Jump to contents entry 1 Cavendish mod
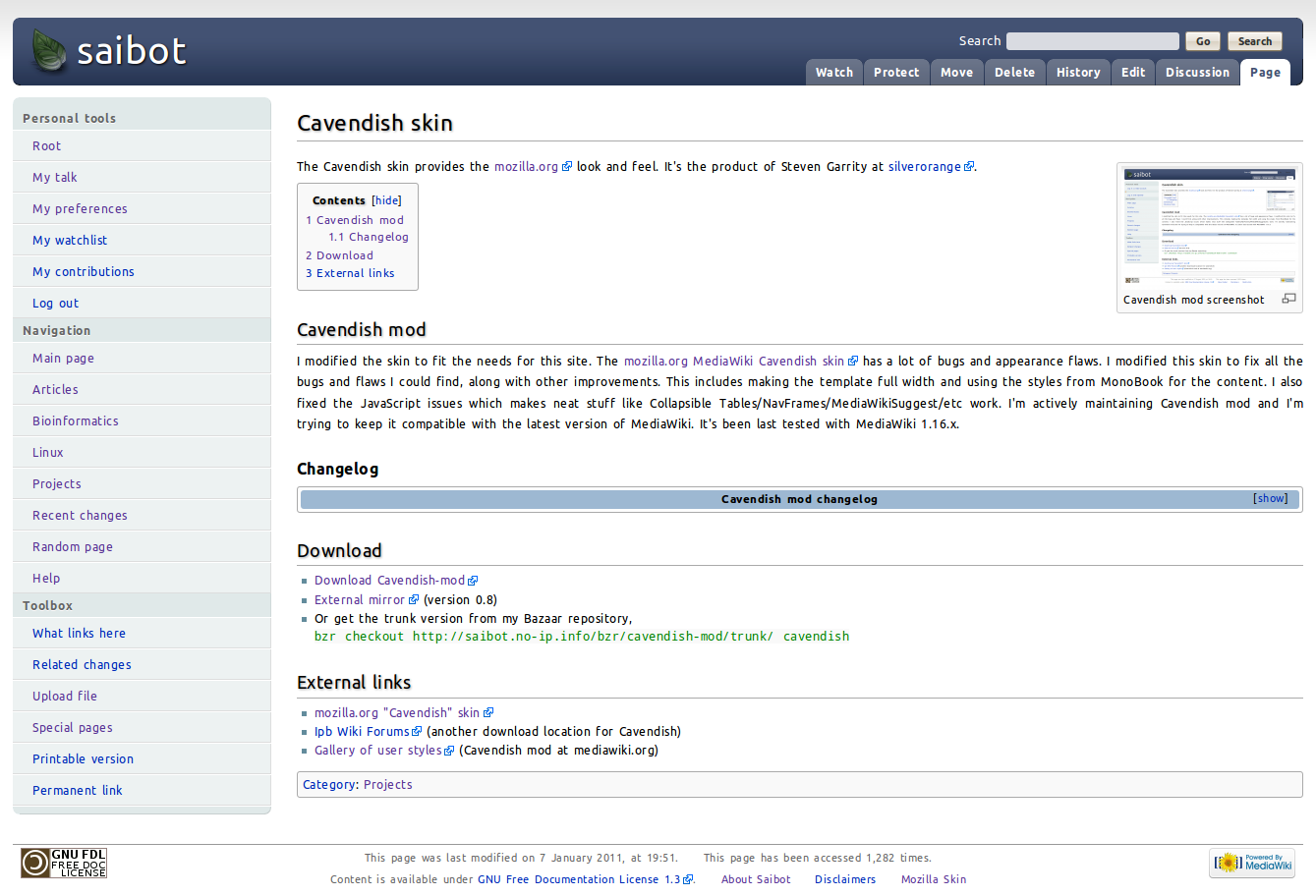Viewport: 1316px width, 896px height. (x=355, y=221)
